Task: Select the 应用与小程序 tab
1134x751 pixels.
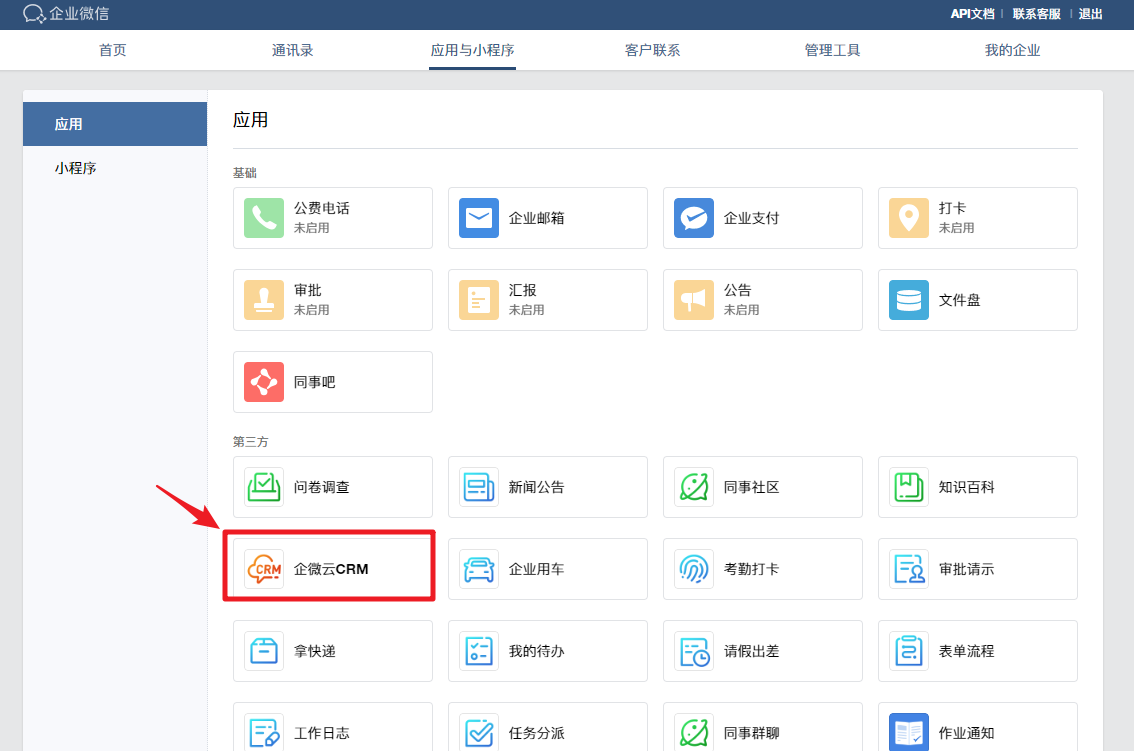Action: pos(472,50)
